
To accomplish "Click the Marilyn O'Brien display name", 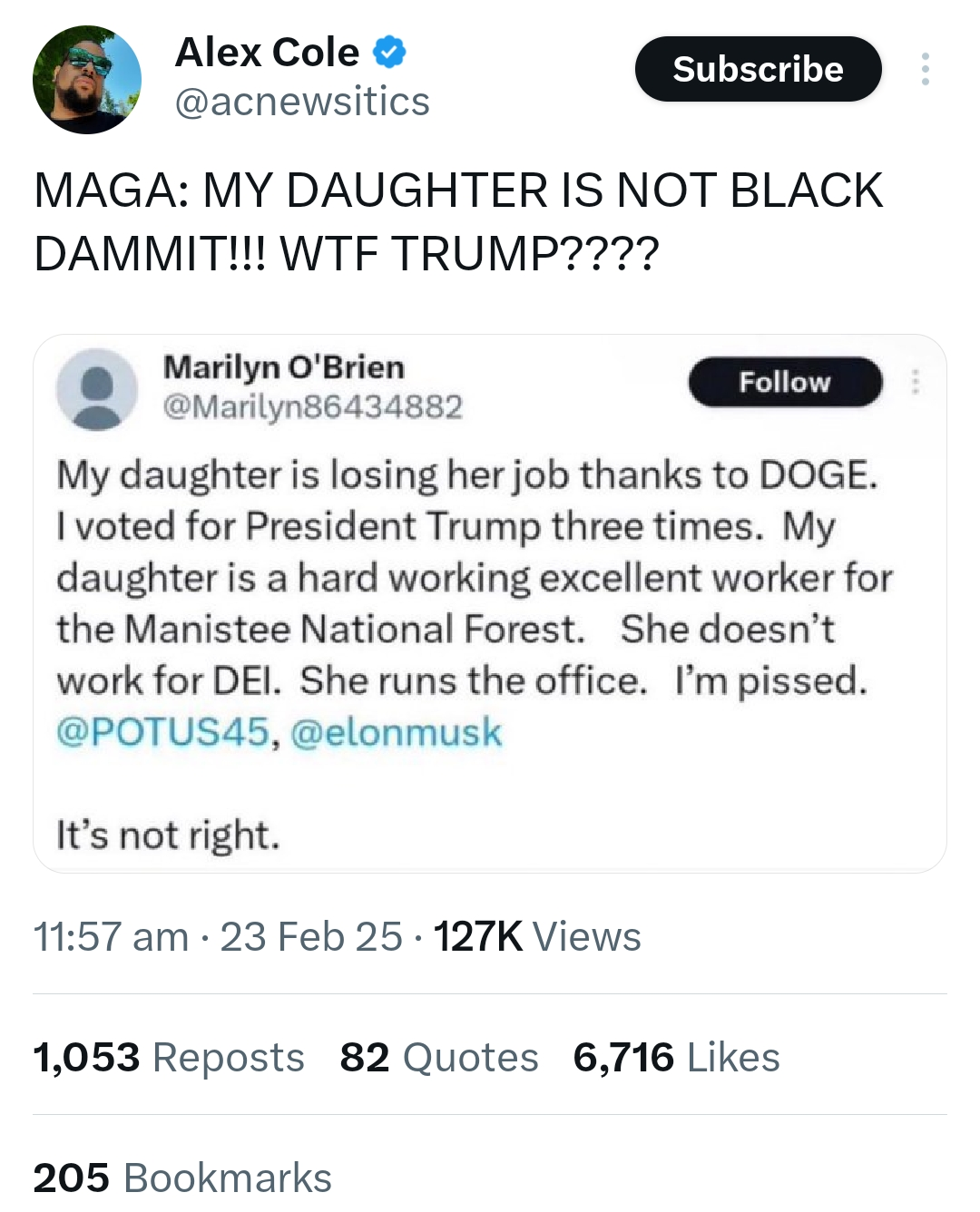I will (x=283, y=367).
